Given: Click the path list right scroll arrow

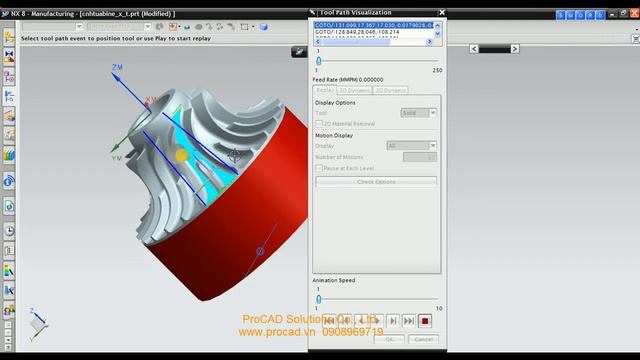Looking at the screenshot, I should click(x=429, y=42).
